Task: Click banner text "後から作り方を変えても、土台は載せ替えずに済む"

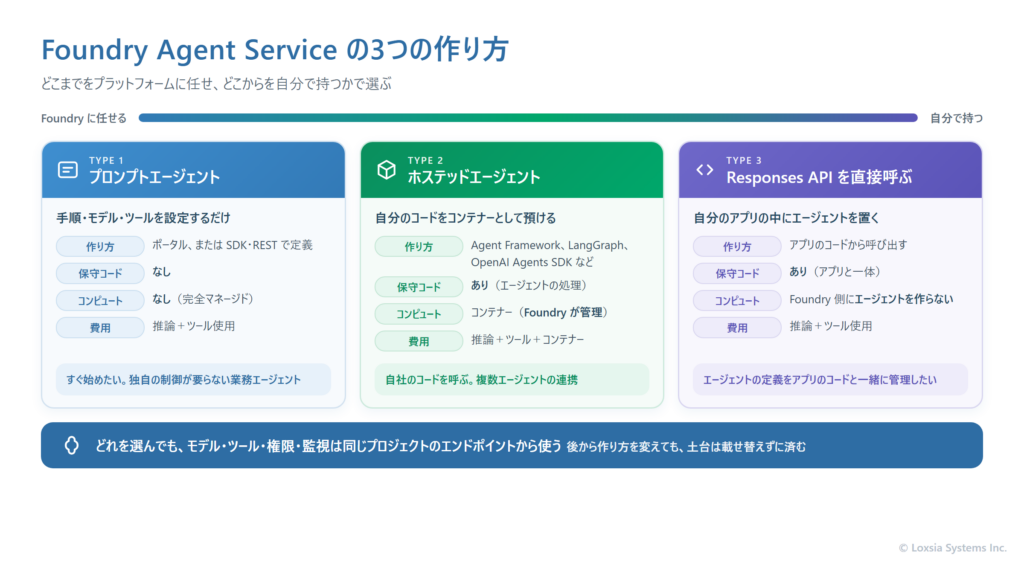Action: [686, 447]
